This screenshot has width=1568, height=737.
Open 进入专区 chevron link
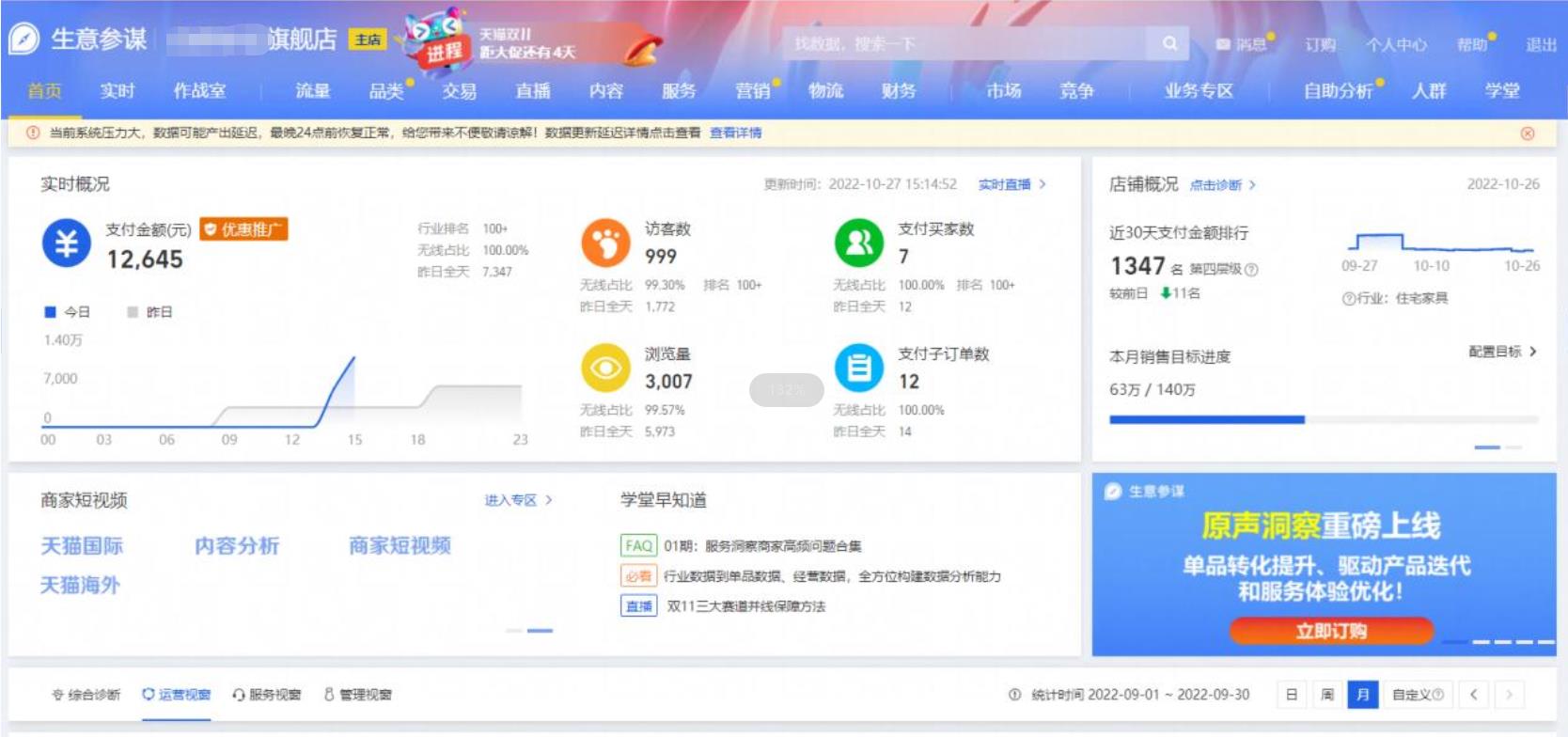518,500
